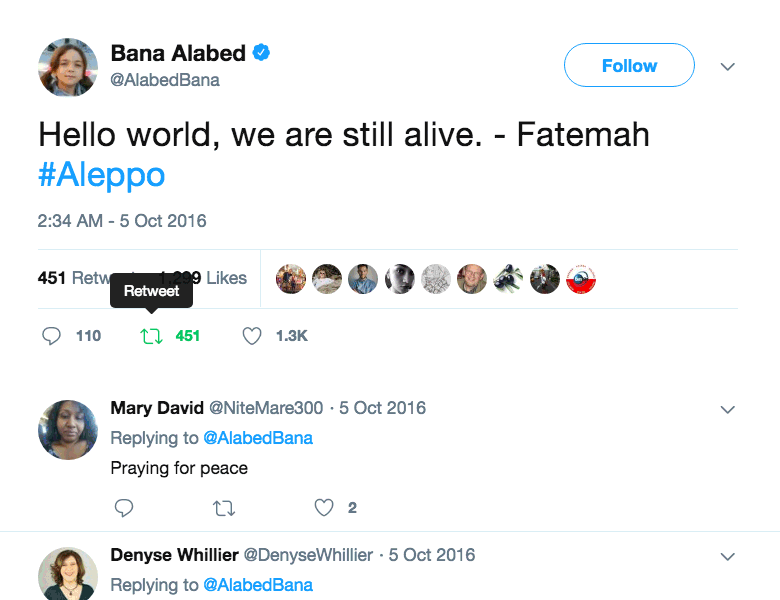Like the main Hello world tweet

[252, 336]
